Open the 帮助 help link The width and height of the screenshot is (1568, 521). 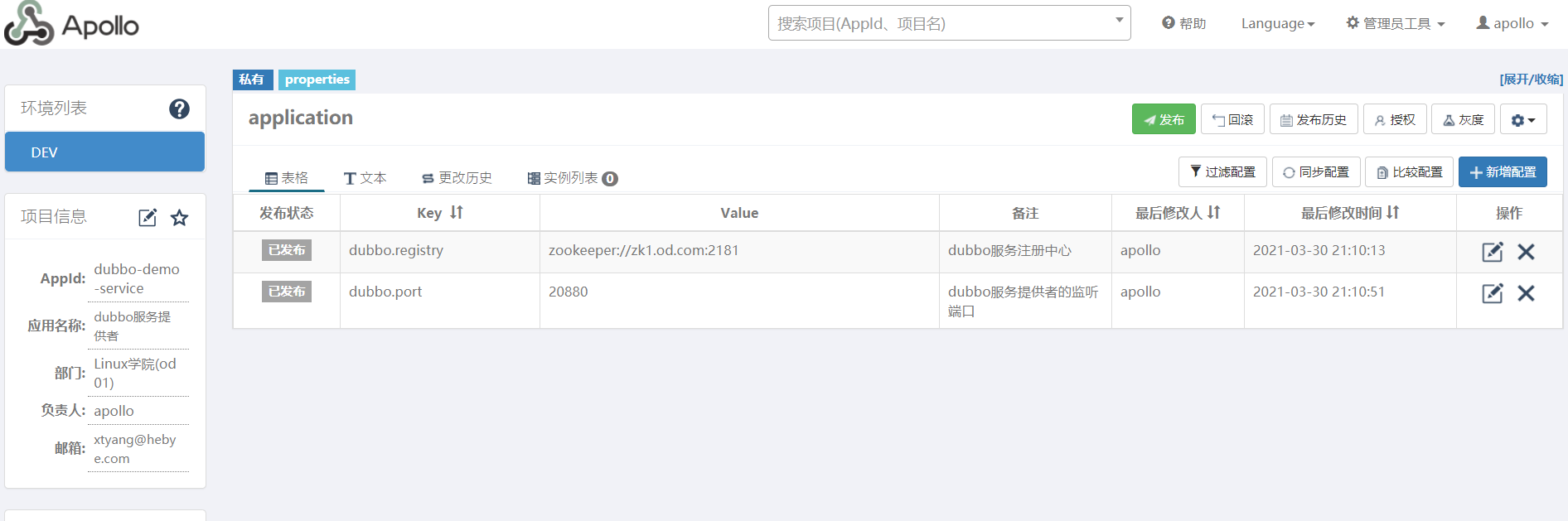pos(1183,23)
